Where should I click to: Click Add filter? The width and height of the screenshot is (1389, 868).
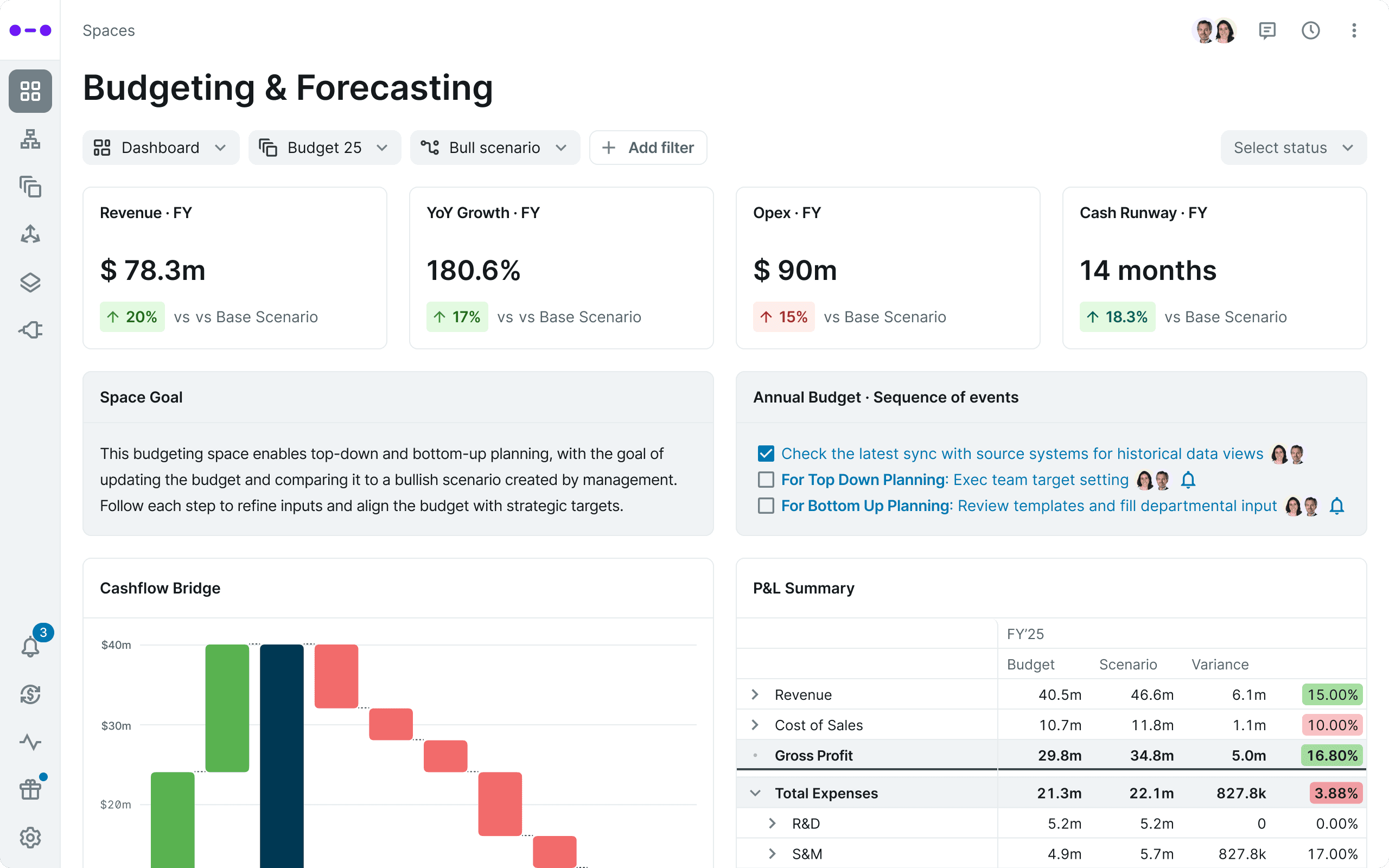click(x=648, y=148)
